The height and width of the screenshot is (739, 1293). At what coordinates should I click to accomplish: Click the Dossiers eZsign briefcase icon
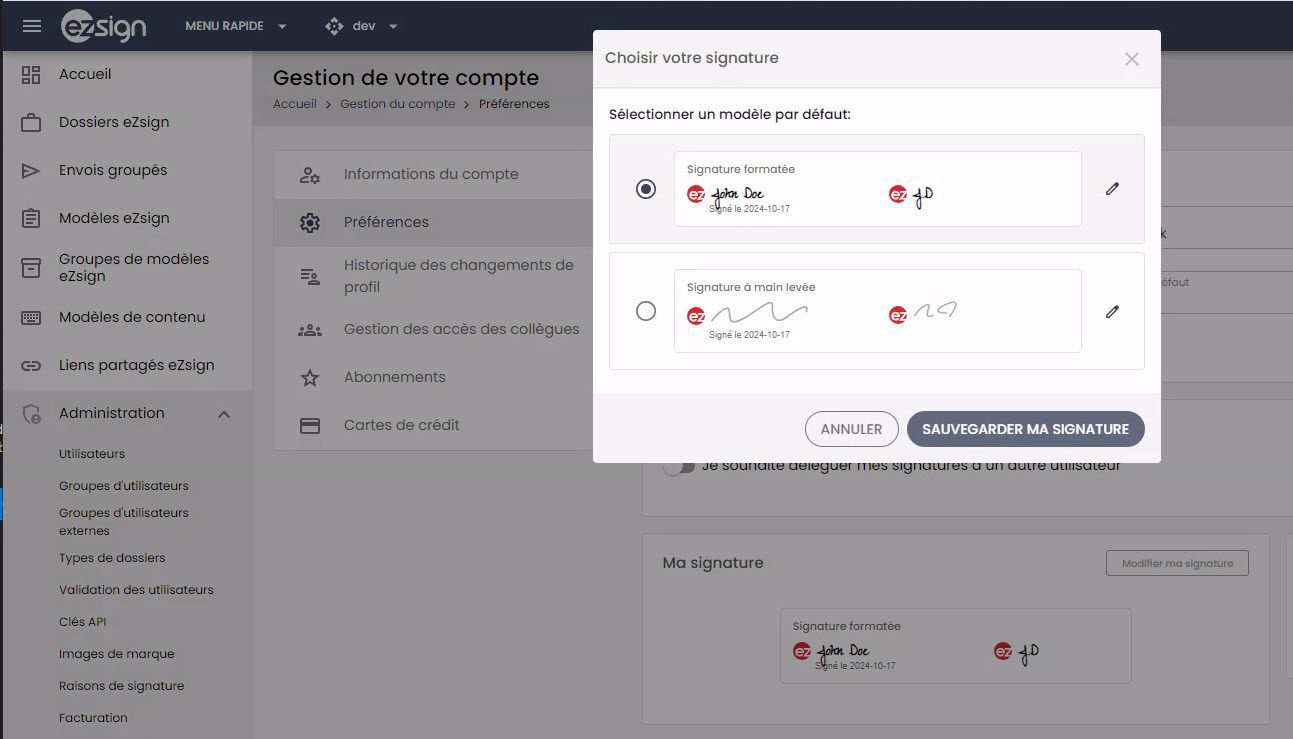click(x=31, y=122)
